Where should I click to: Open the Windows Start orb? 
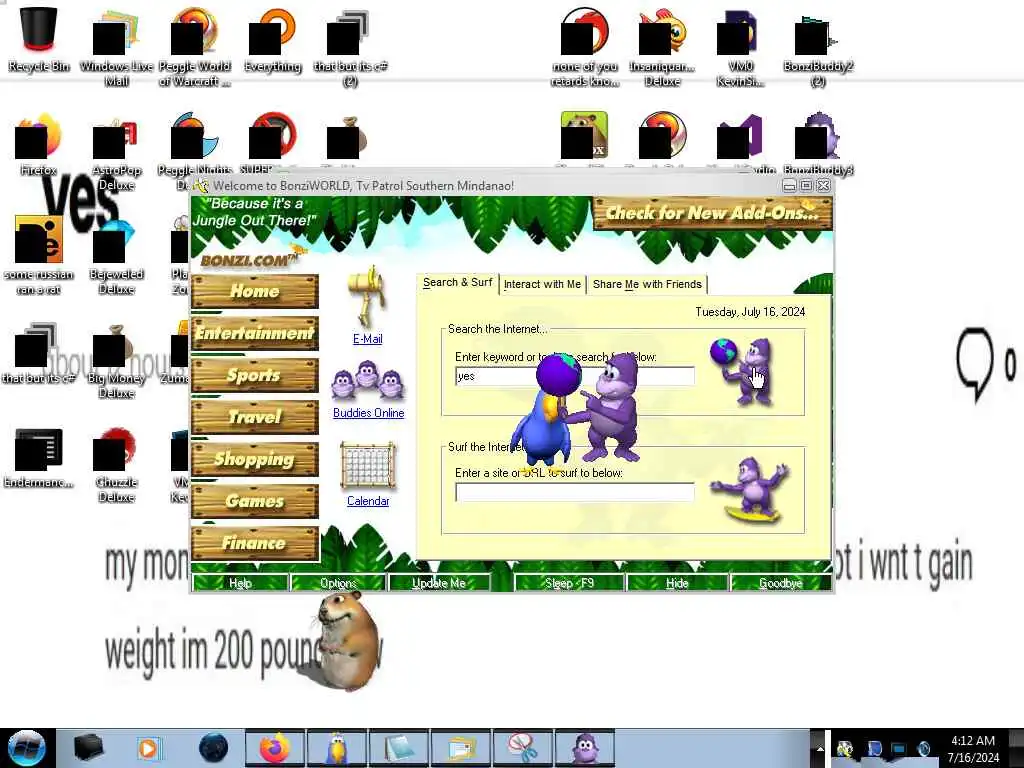27,748
